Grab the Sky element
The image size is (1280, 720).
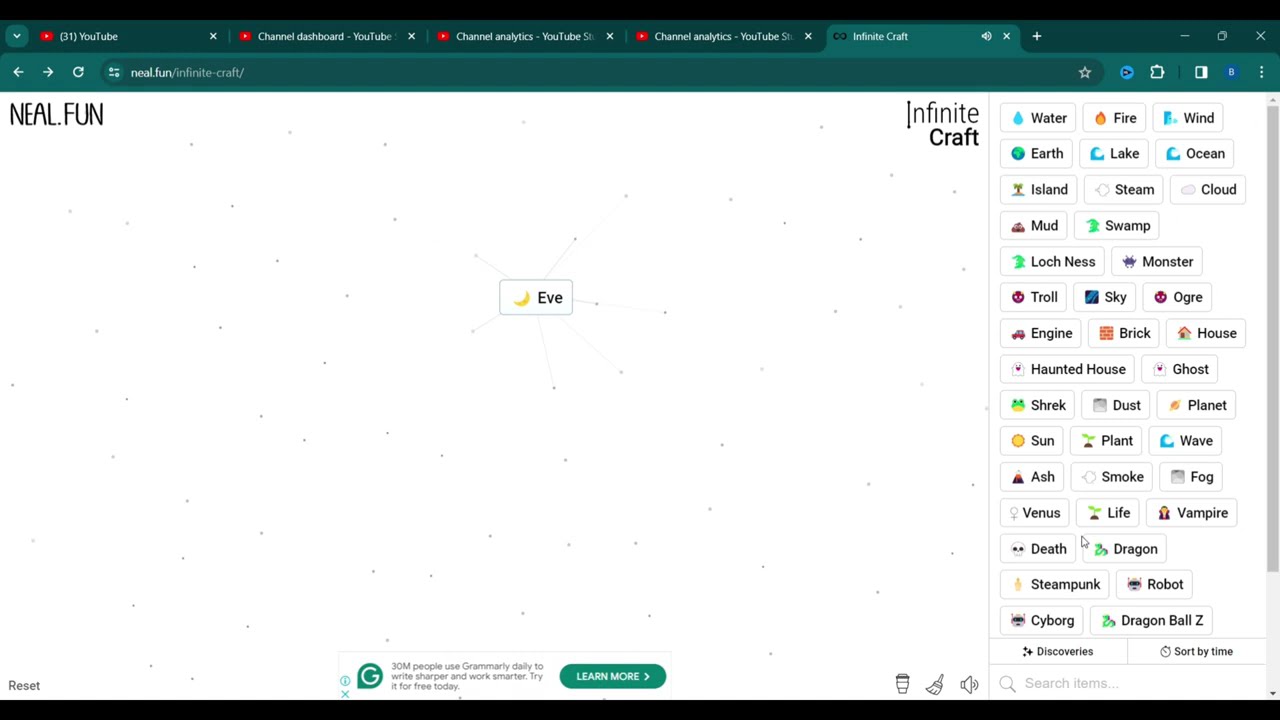[x=1105, y=297]
